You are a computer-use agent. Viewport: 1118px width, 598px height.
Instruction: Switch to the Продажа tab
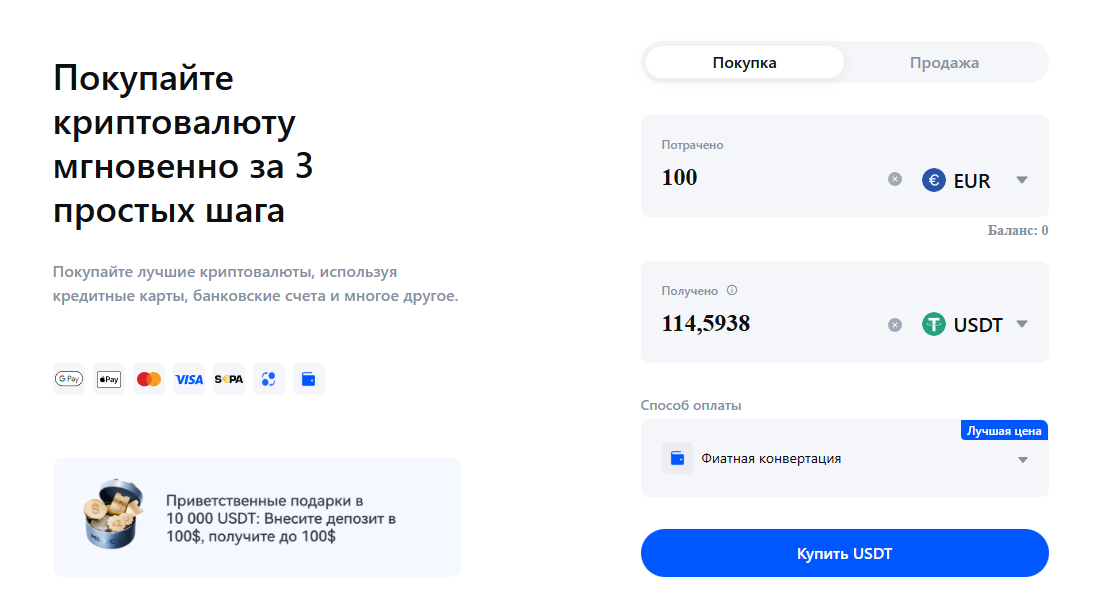tap(944, 61)
